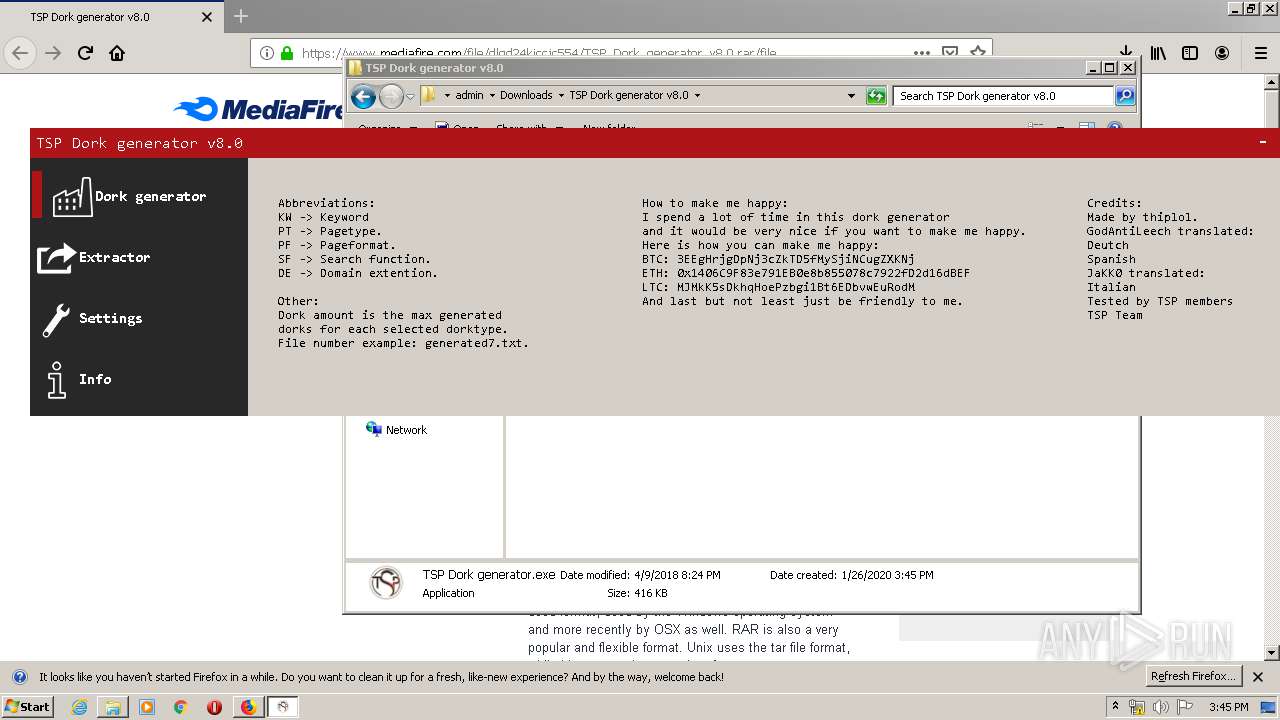Click the factory icon beside Dork generator
This screenshot has width=1280, height=720.
71,198
